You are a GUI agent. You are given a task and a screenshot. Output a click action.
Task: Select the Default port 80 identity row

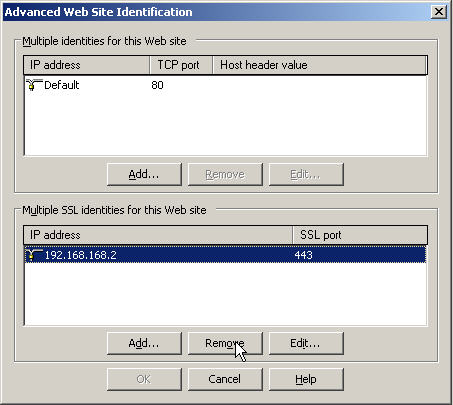(225, 85)
